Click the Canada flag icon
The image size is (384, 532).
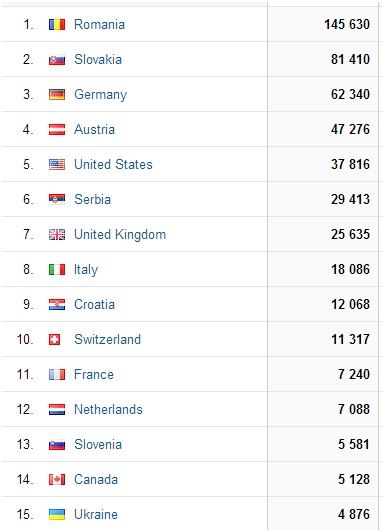click(57, 479)
